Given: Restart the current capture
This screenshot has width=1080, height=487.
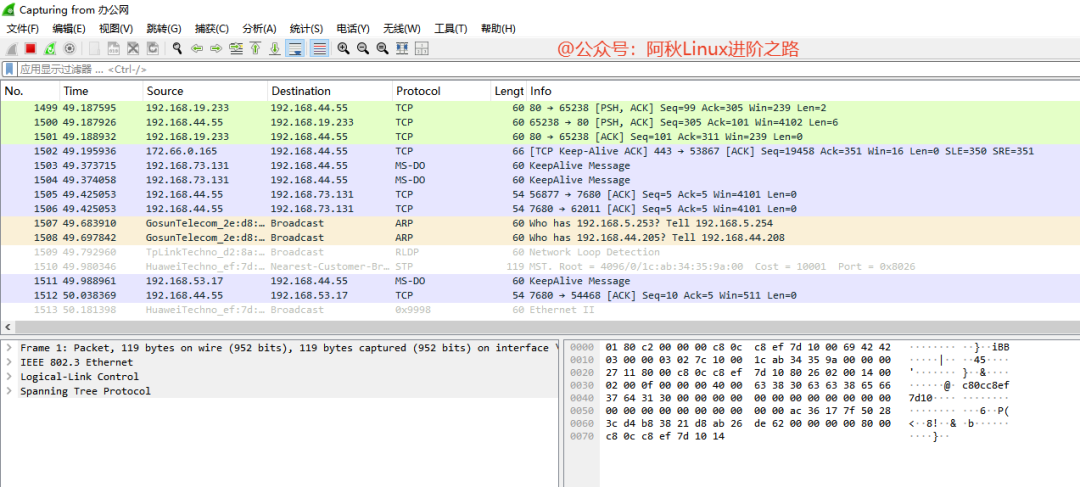Looking at the screenshot, I should pos(49,48).
